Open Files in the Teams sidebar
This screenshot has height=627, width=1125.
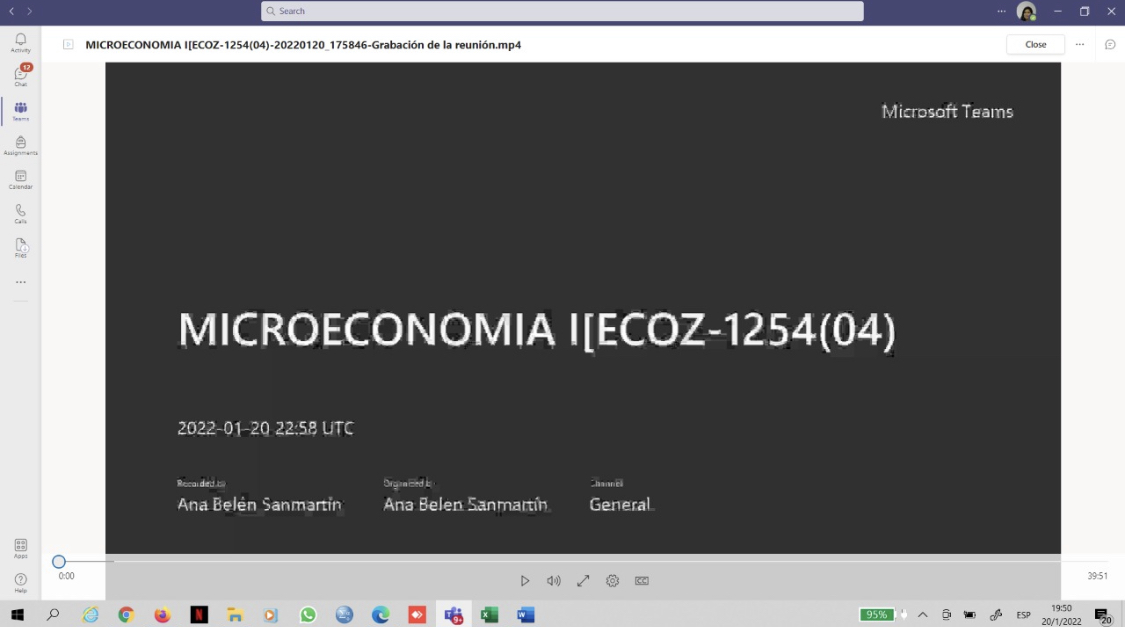tap(20, 248)
